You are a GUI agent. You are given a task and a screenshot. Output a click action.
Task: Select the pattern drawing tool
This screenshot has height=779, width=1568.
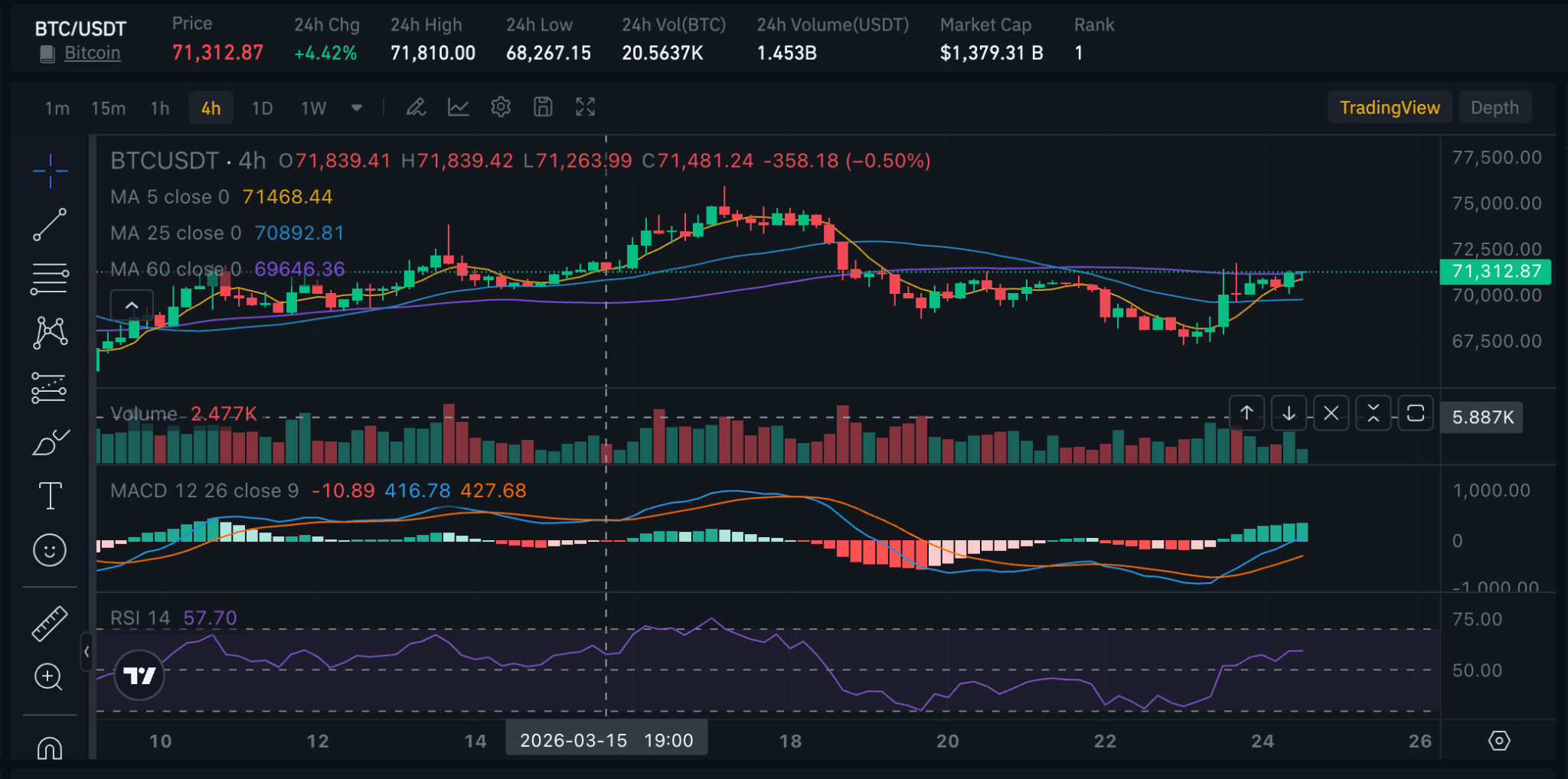point(50,333)
